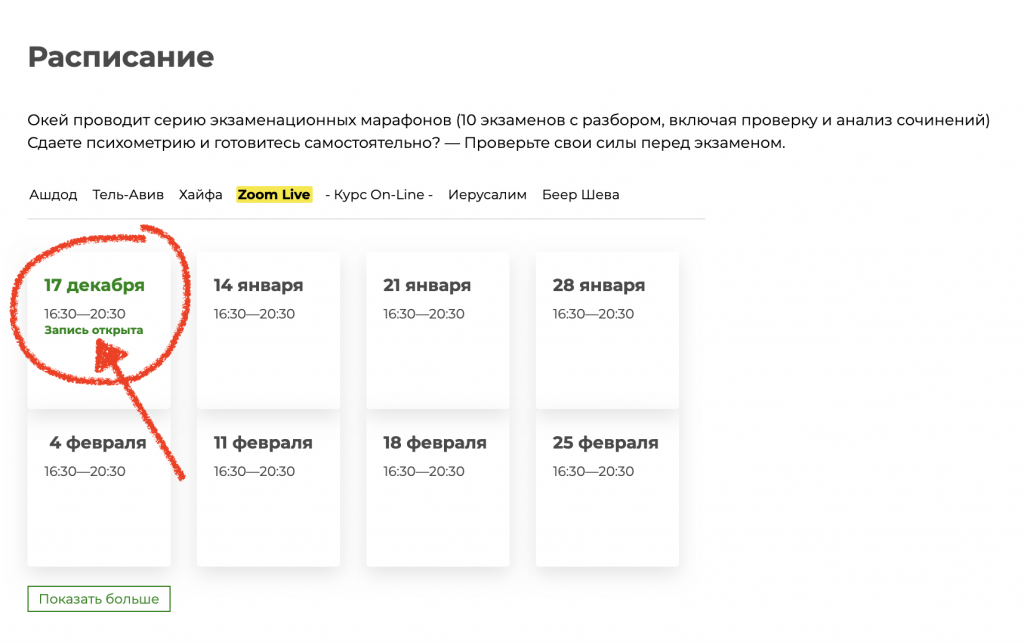Open the 14 января marathon card

tap(268, 330)
